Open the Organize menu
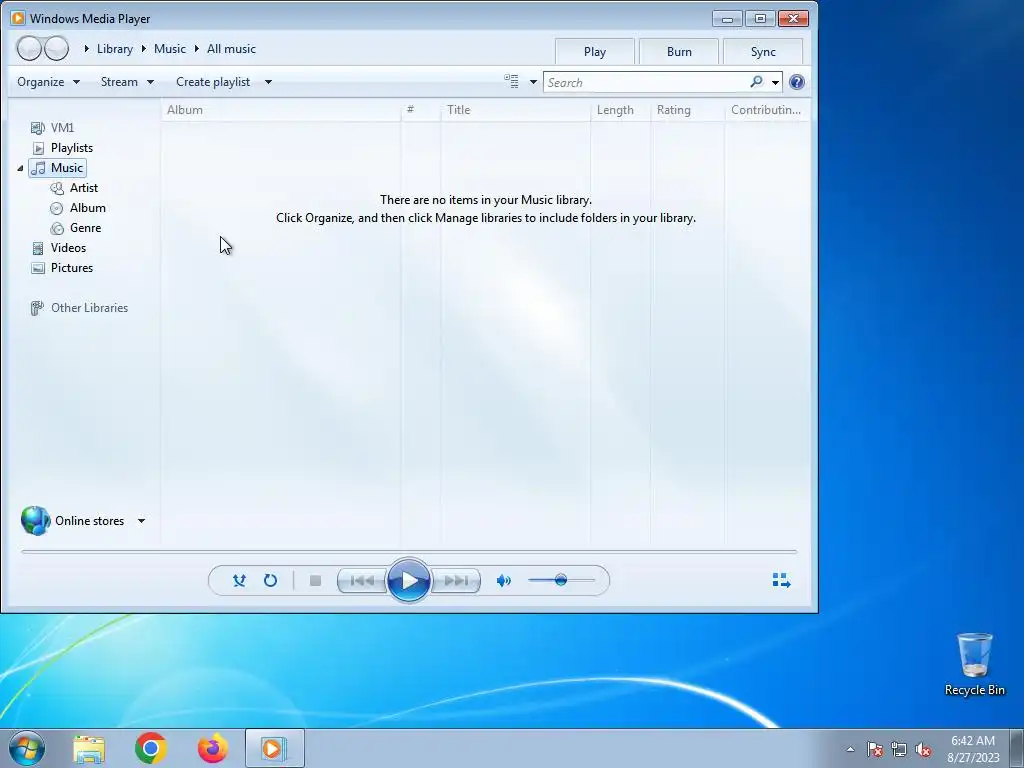The width and height of the screenshot is (1024, 768). (48, 82)
